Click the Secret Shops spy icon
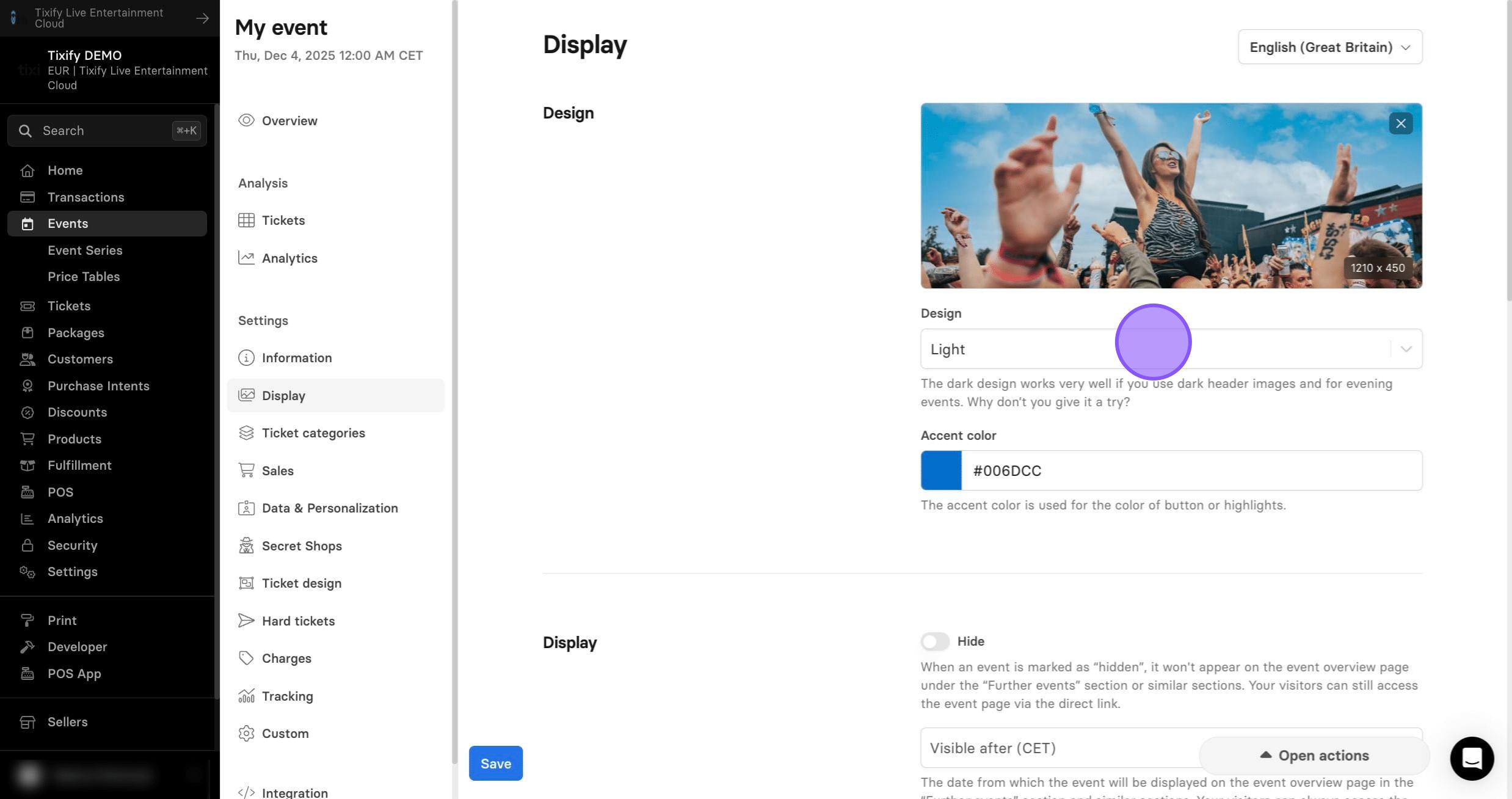Screen dimensions: 1512x799 pos(246,546)
